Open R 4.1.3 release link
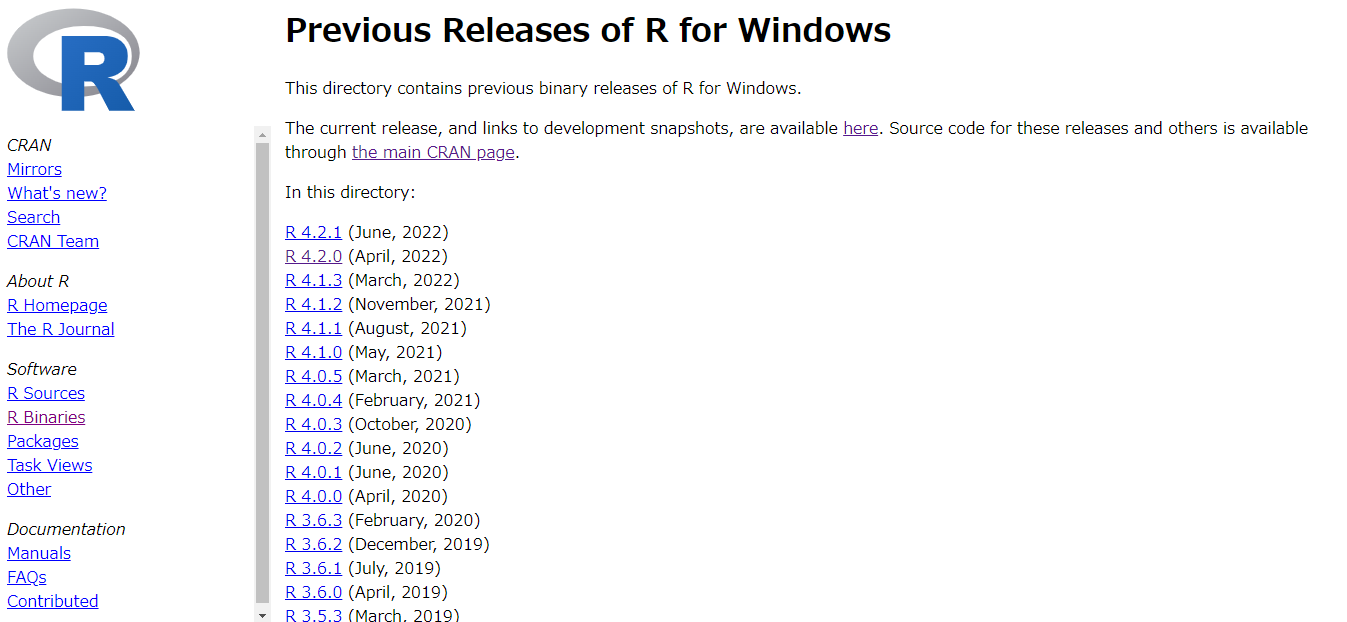 coord(313,280)
